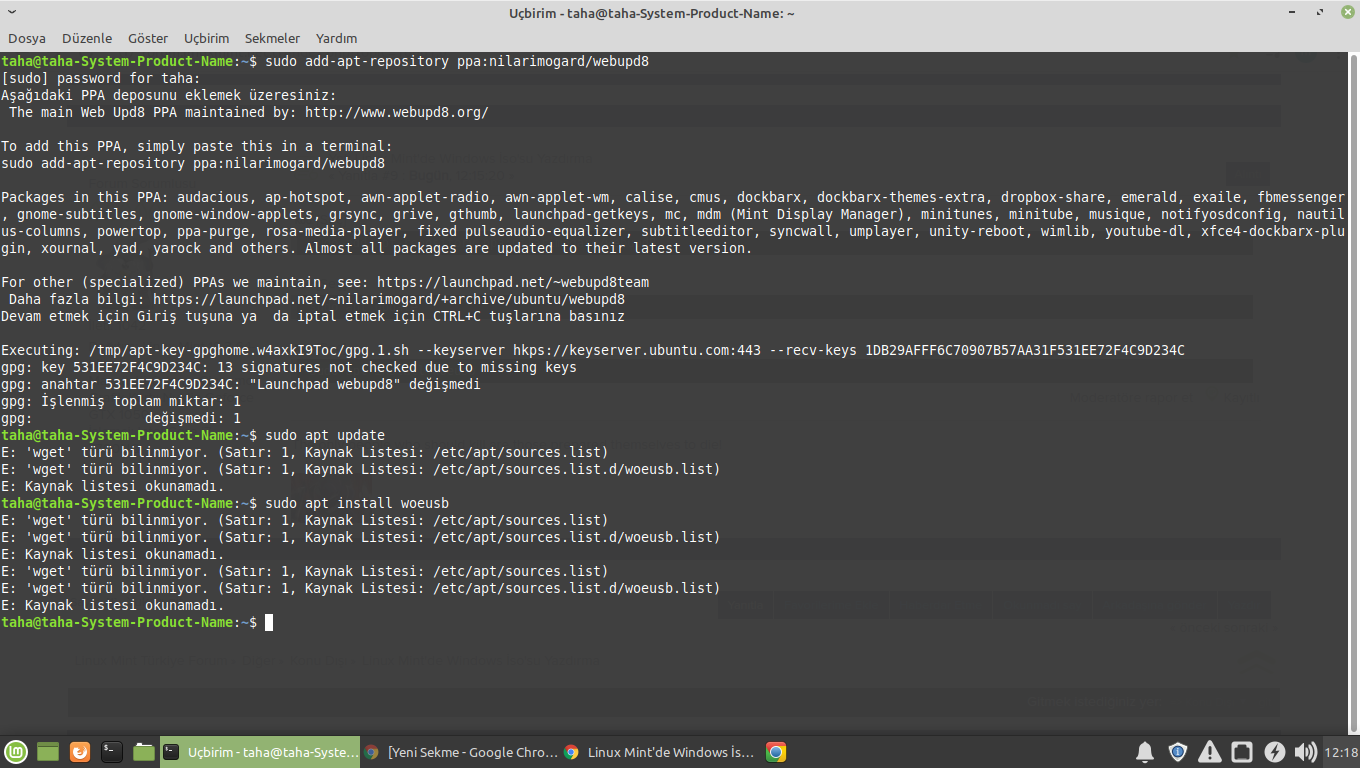This screenshot has height=768, width=1360.
Task: Click the "Executing: /tmp/apt-key-gpghome" line
Action: click(x=593, y=350)
